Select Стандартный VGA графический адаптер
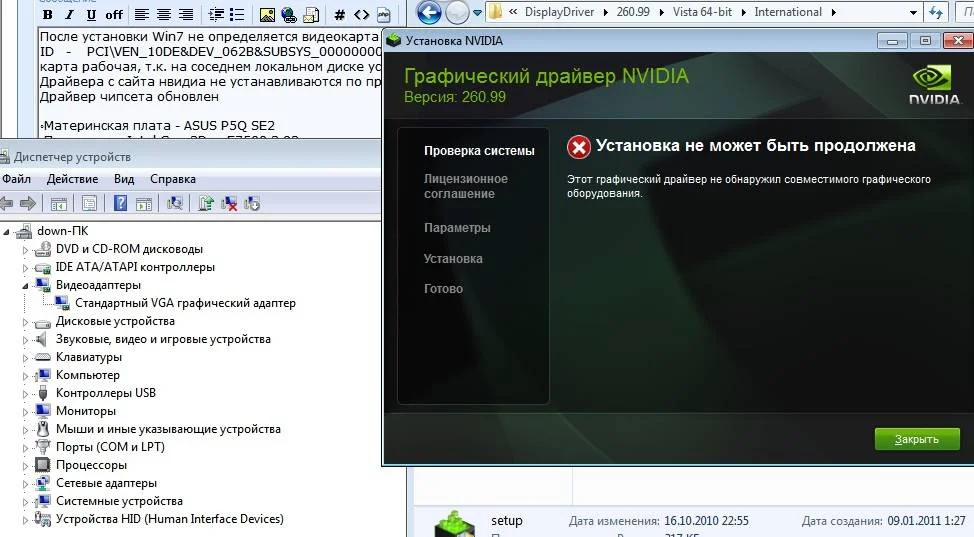Viewport: 974px width, 537px height. 185,303
